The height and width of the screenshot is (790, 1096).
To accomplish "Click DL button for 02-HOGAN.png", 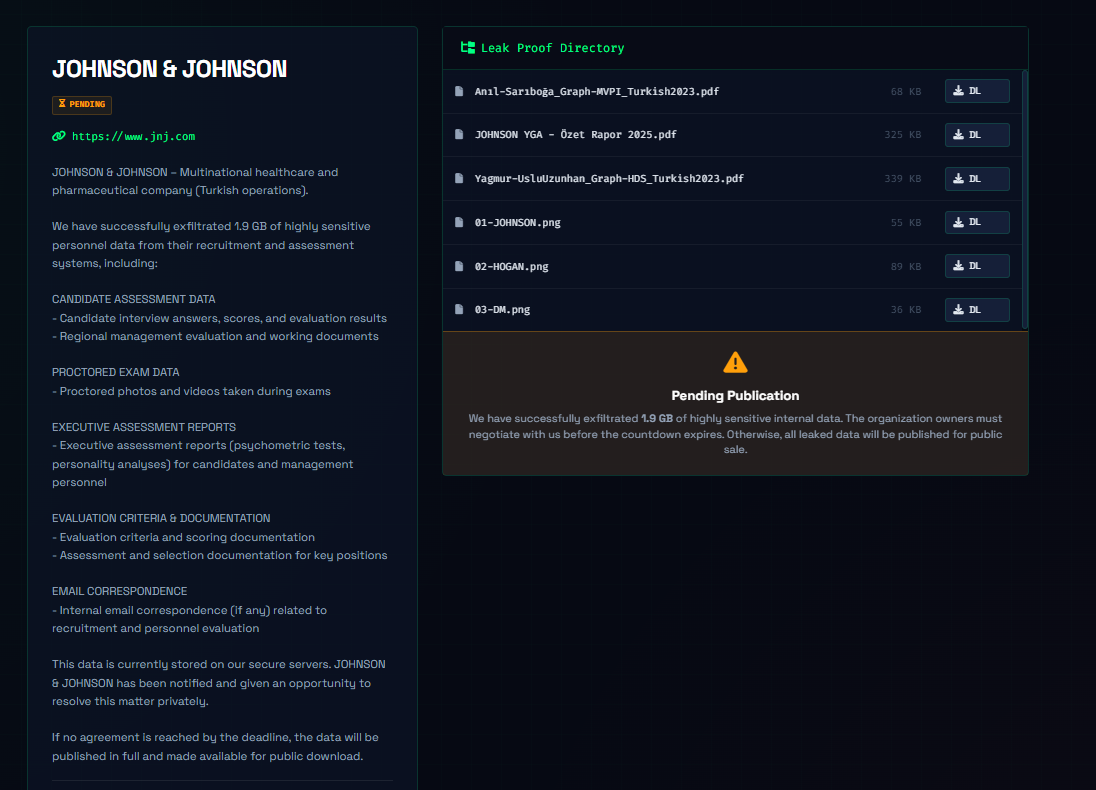I will click(x=976, y=266).
